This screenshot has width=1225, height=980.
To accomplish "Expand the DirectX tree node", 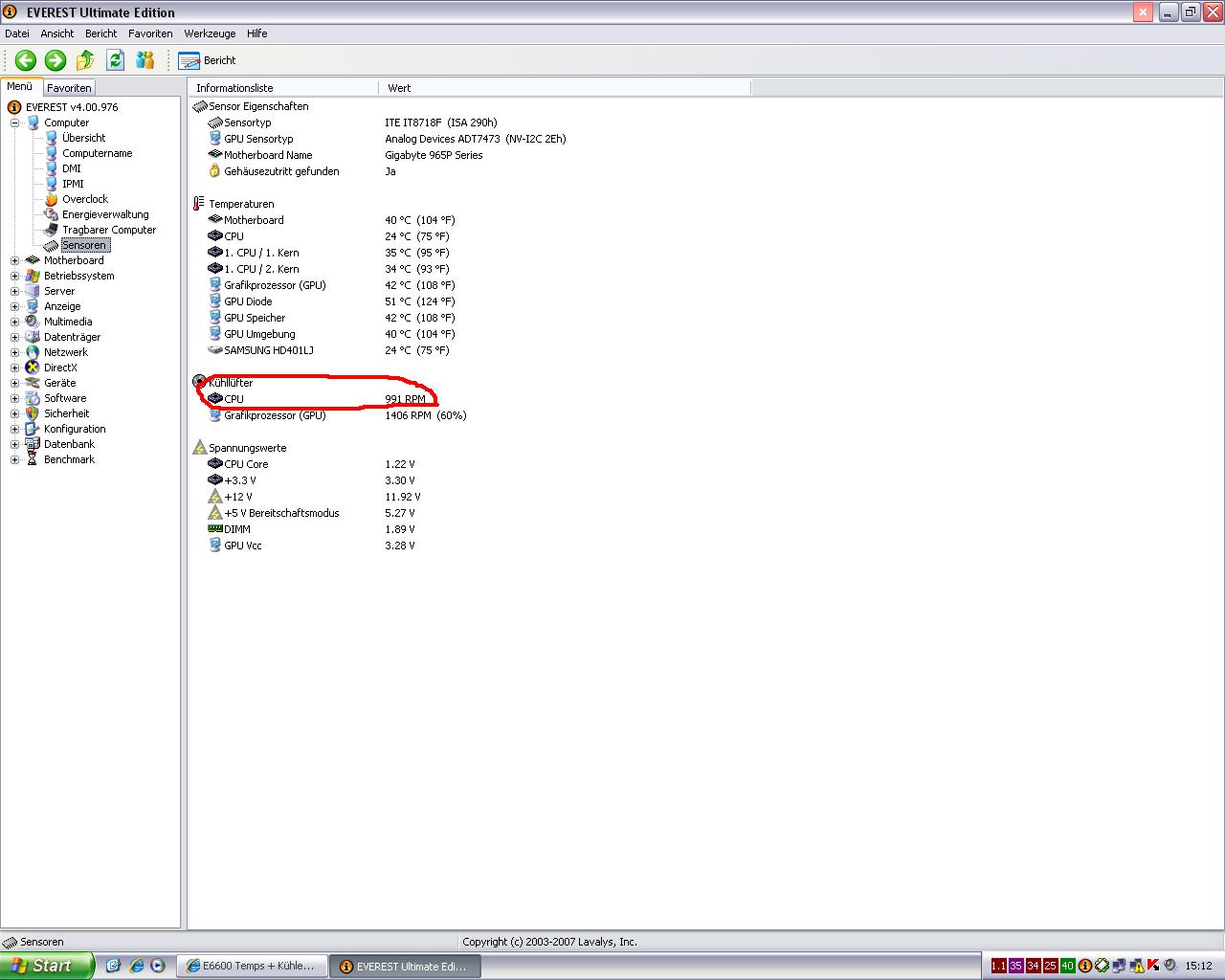I will tap(14, 367).
